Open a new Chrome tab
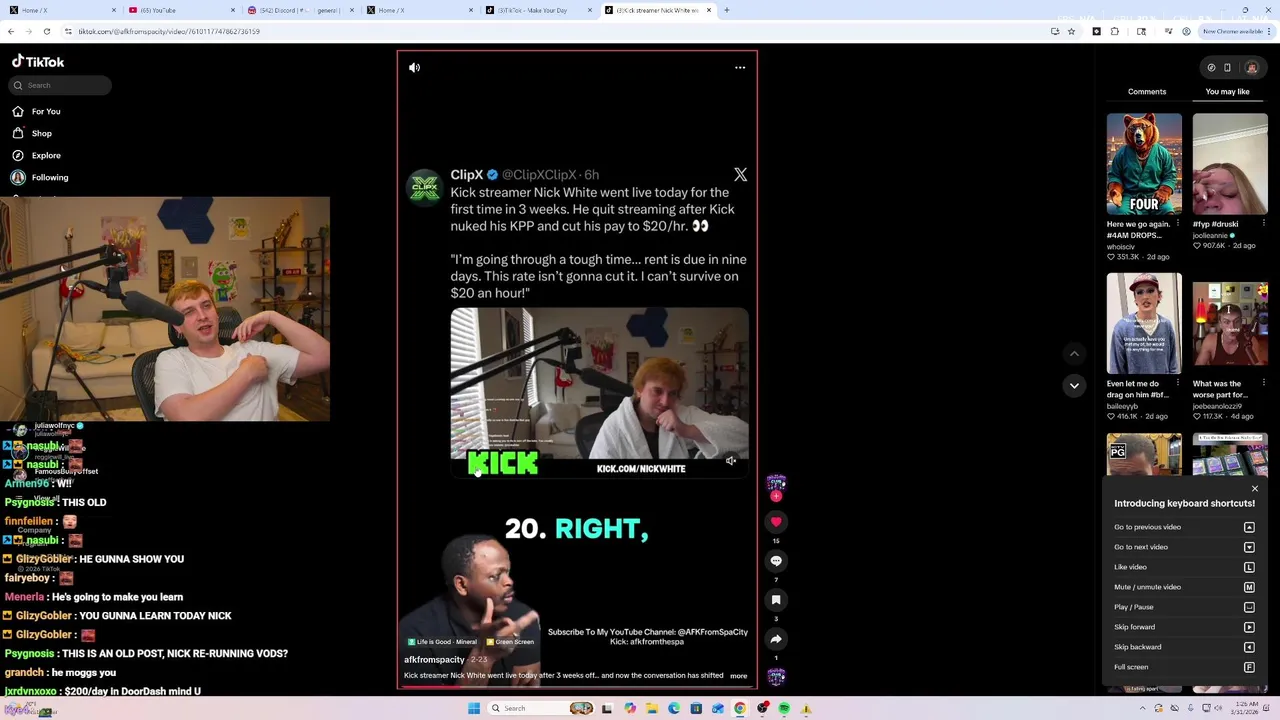1280x720 pixels. click(x=726, y=10)
